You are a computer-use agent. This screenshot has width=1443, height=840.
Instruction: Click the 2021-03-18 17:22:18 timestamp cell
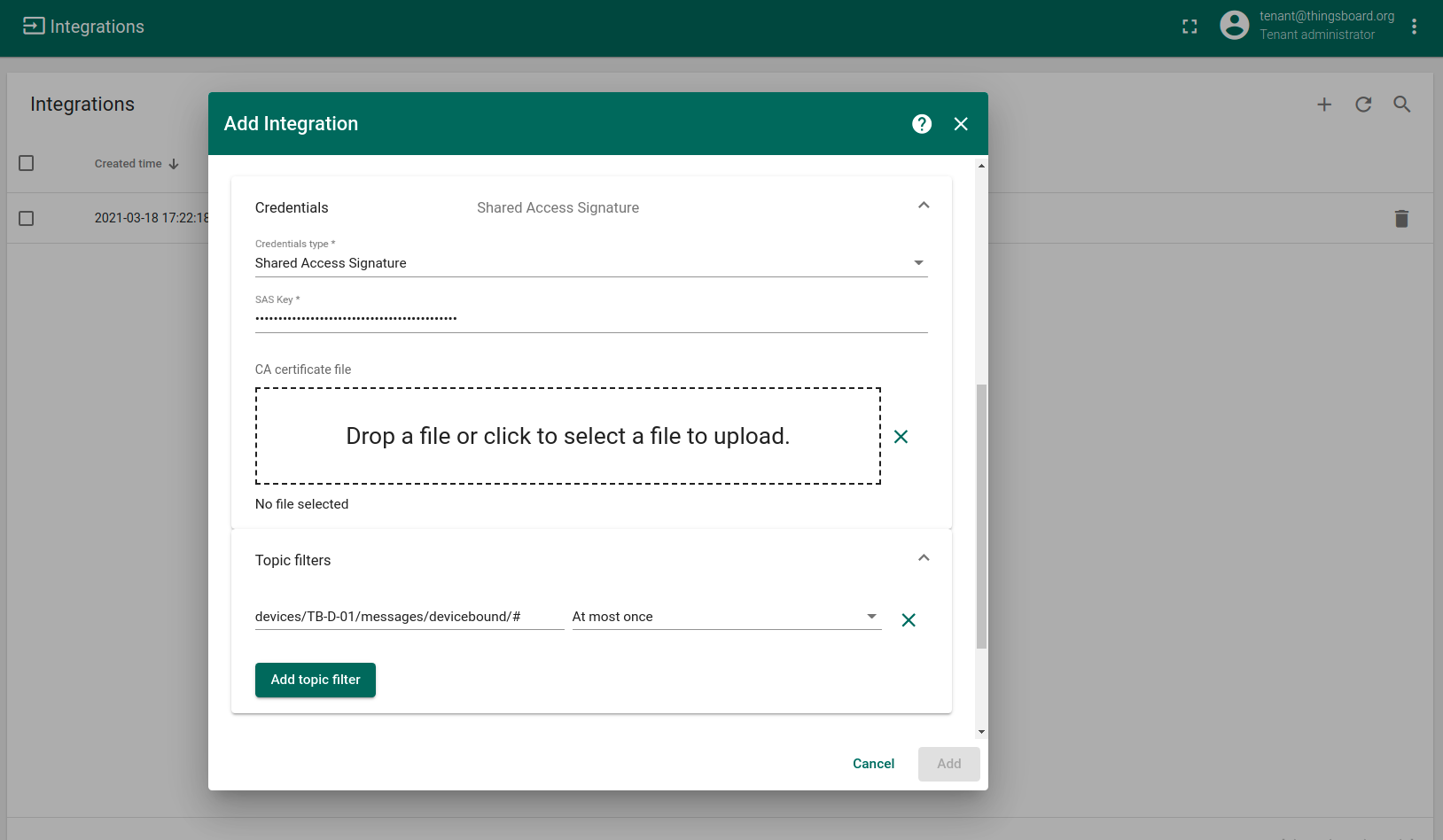point(152,218)
